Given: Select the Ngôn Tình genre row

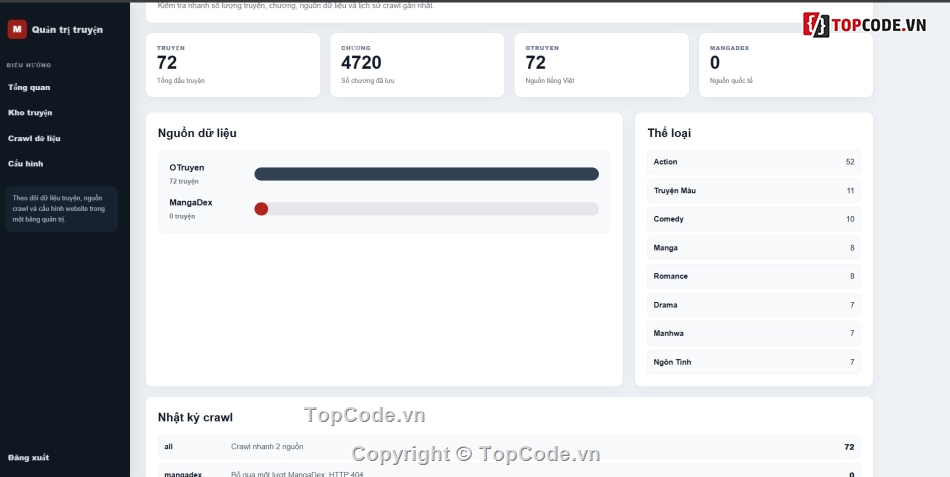Looking at the screenshot, I should pyautogui.click(x=754, y=362).
